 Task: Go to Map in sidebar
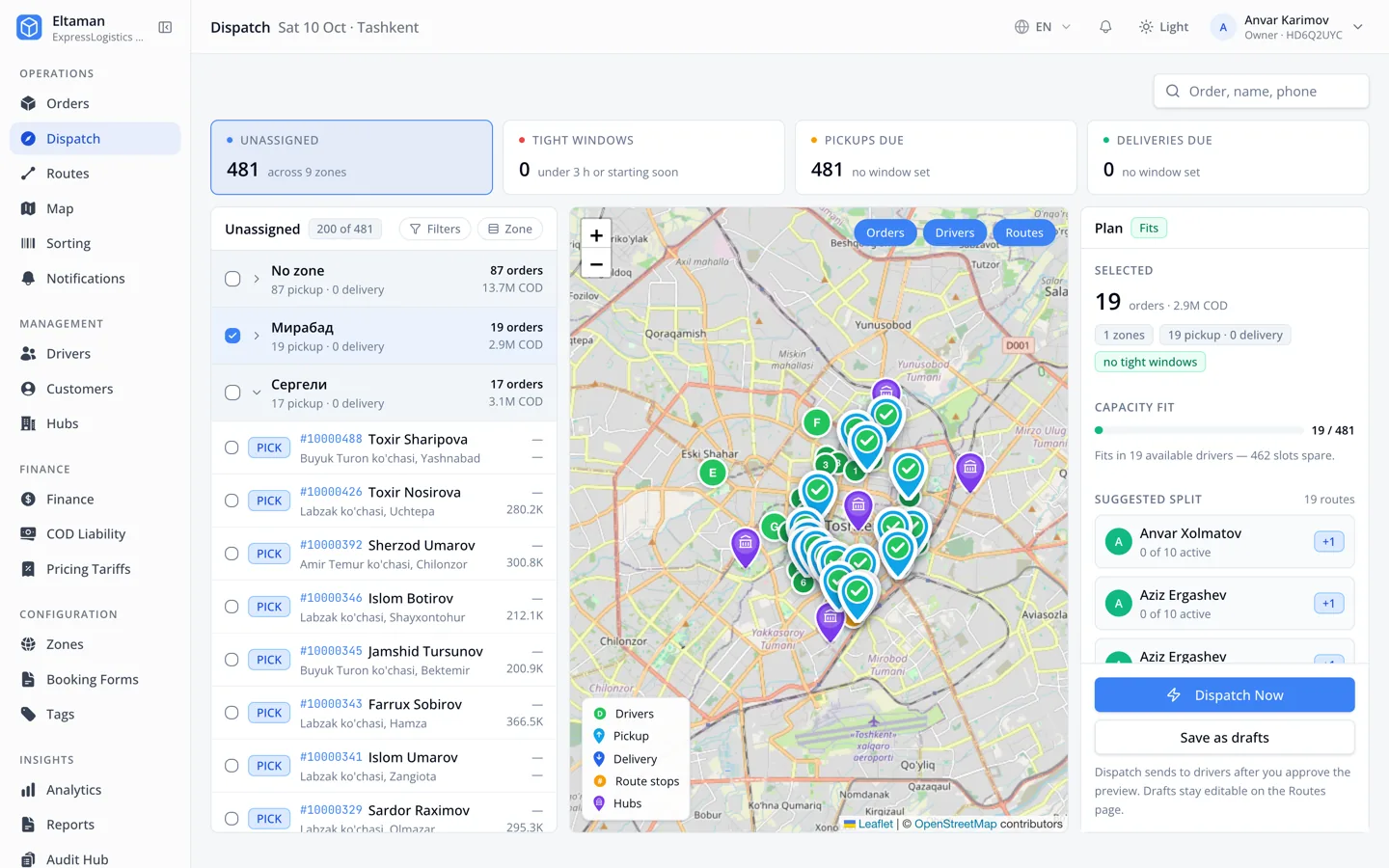(95, 208)
